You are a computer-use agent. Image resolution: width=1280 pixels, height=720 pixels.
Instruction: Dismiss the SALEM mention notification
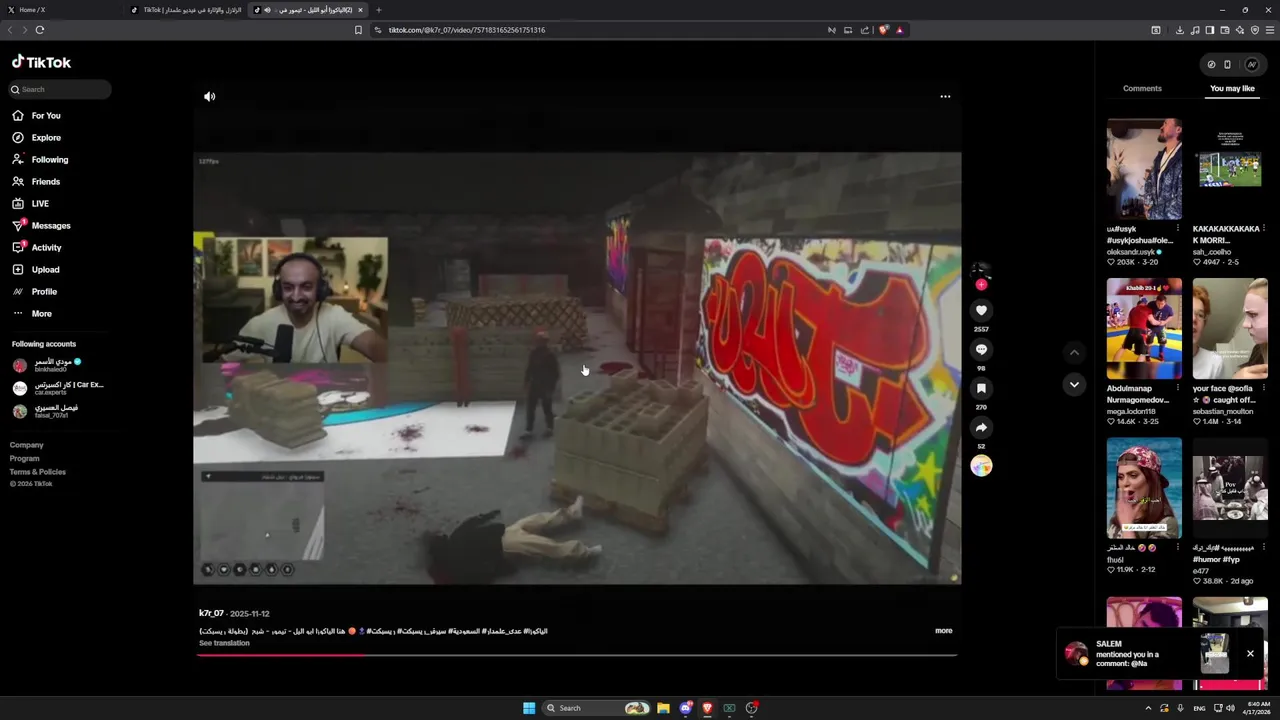point(1250,654)
